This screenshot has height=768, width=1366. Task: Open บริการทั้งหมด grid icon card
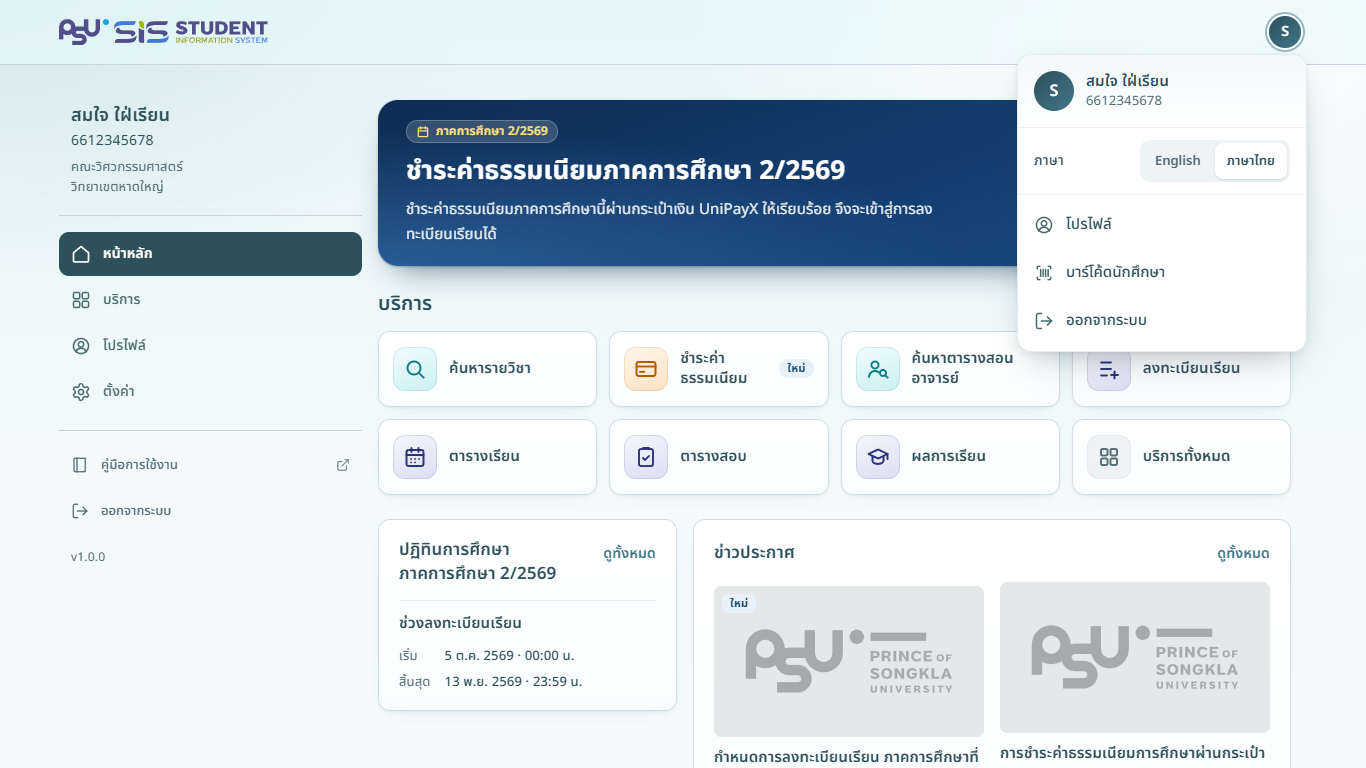click(x=1109, y=457)
